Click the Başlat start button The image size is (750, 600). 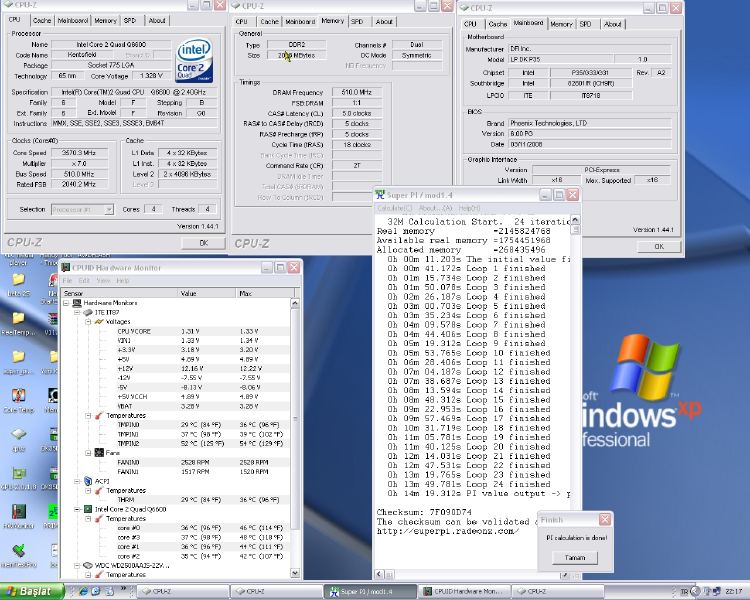[x=32, y=591]
